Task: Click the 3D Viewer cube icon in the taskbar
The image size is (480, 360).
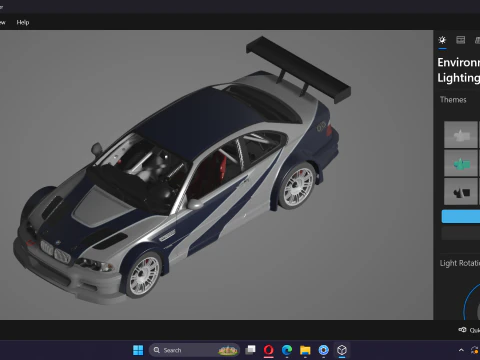Action: pos(342,350)
